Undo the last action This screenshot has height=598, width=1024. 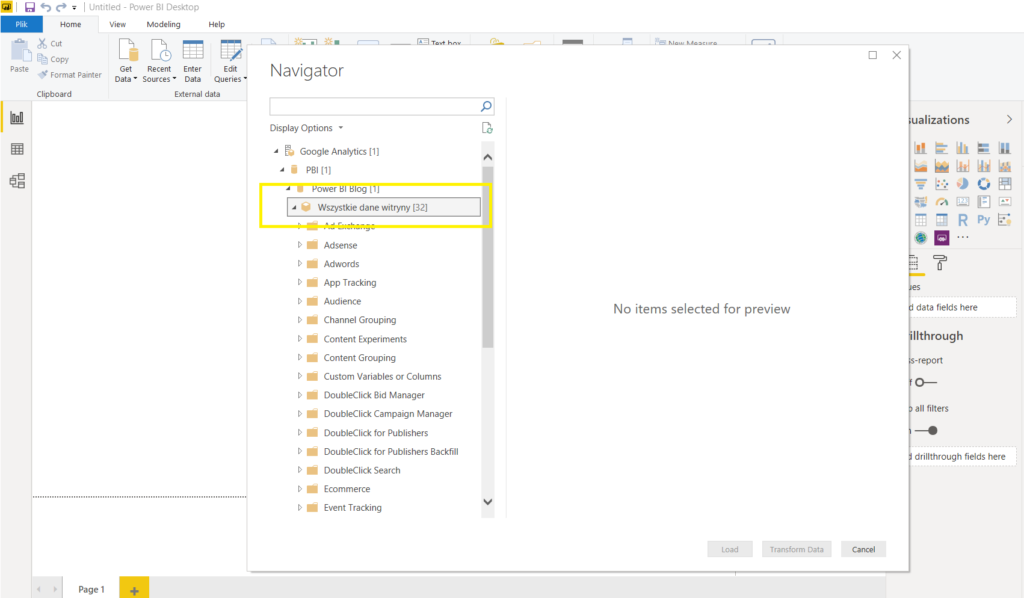click(46, 7)
